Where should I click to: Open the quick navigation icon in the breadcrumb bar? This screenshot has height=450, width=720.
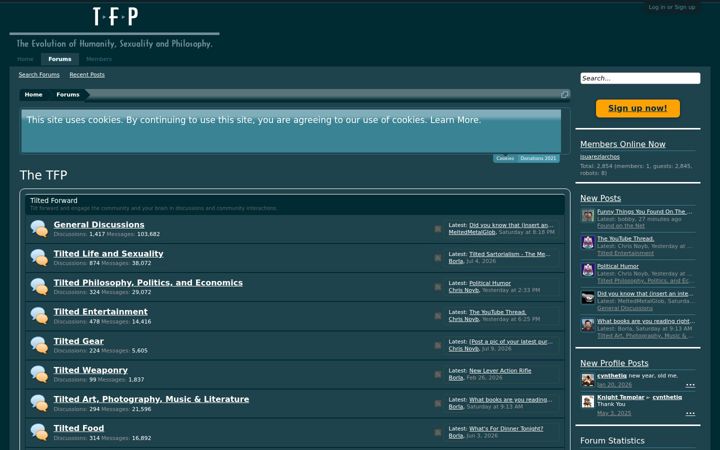(x=564, y=95)
